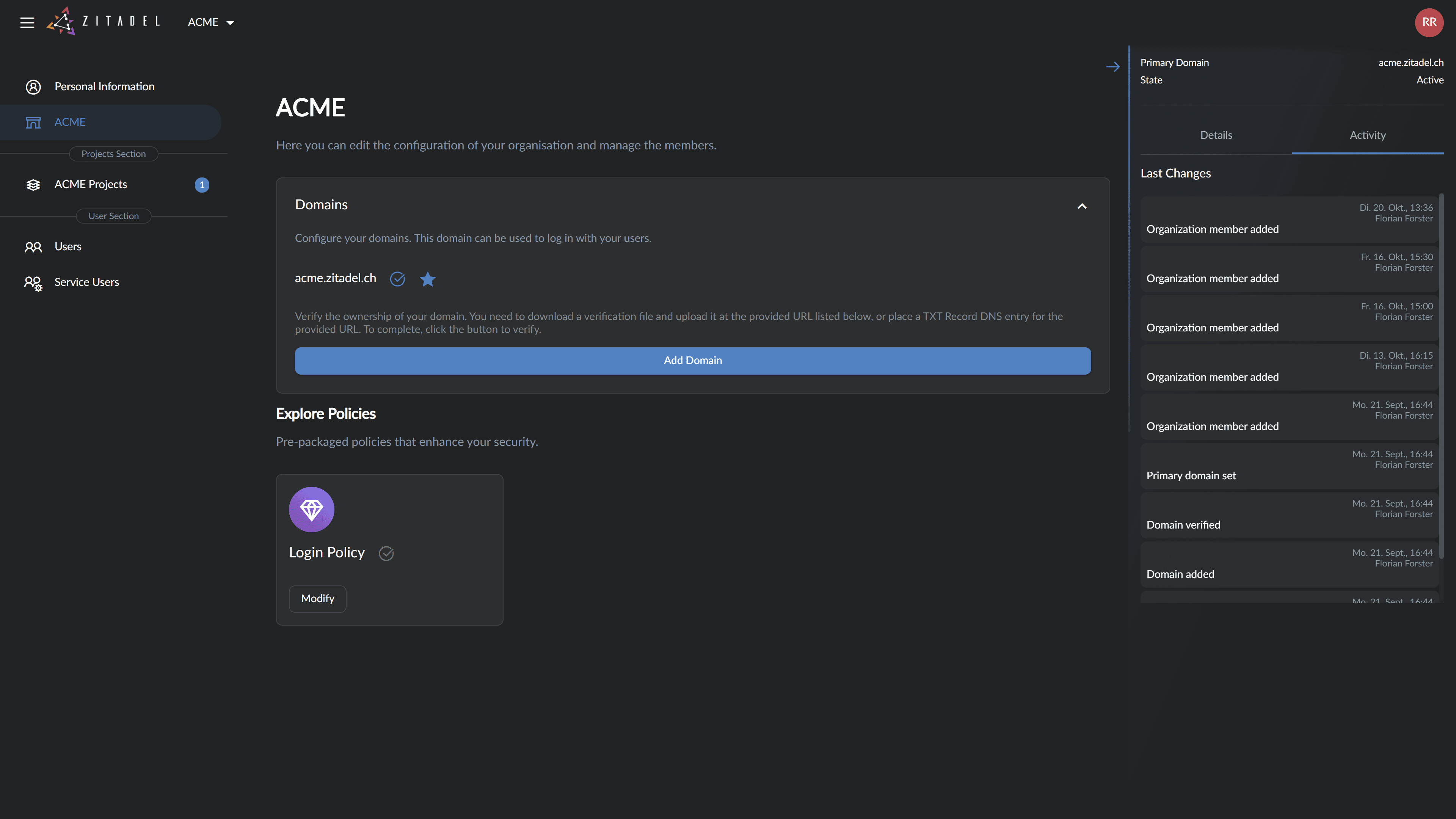Click the ZITADEL logo

click(104, 22)
